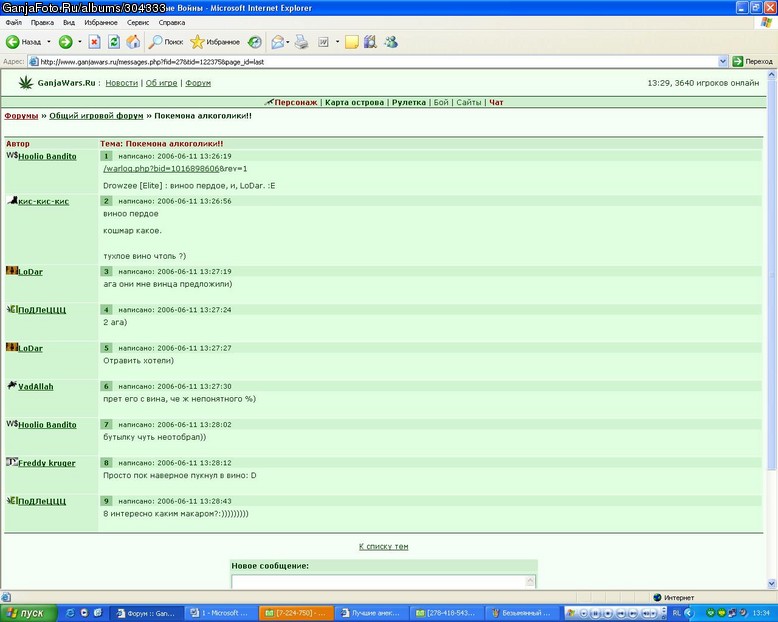Open Общий игровой форум breadcrumb
The height and width of the screenshot is (622, 778).
click(x=96, y=116)
